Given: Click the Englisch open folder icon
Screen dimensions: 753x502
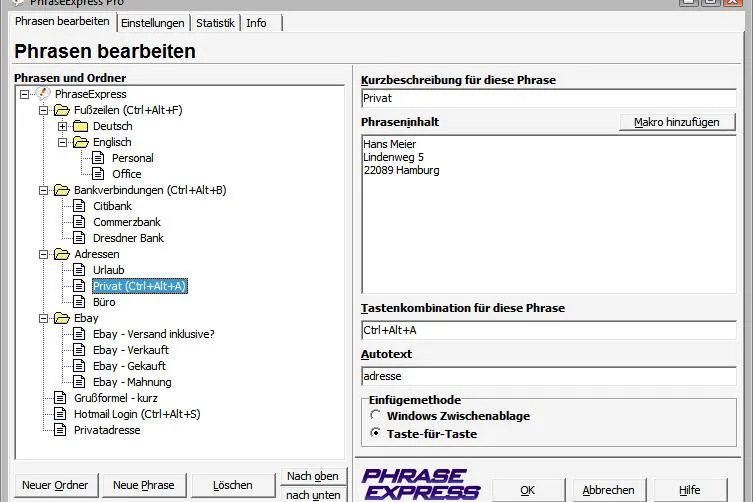Looking at the screenshot, I should [80, 142].
